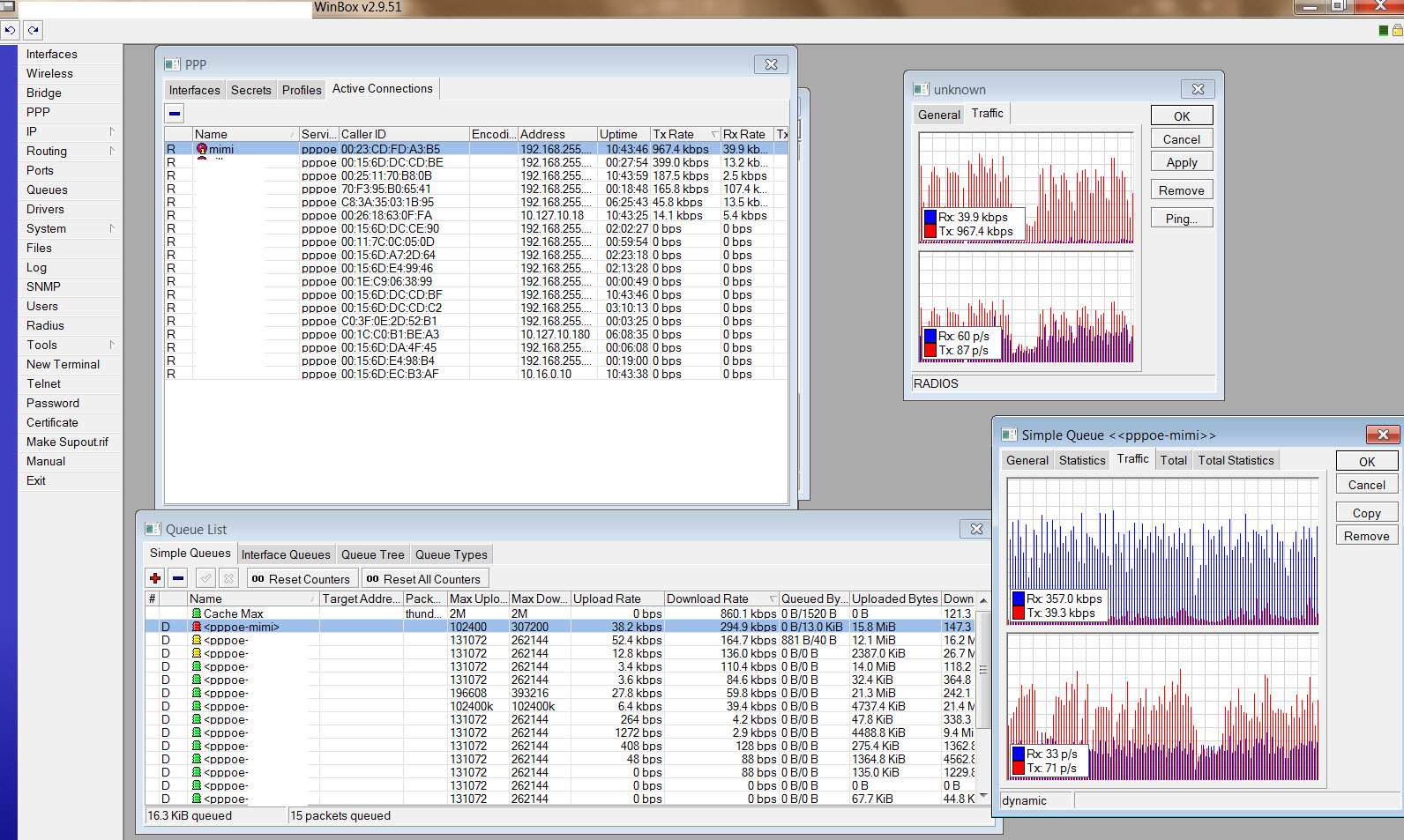This screenshot has width=1404, height=840.
Task: Click the Redo arrow in the top toolbar
Action: pos(33,30)
